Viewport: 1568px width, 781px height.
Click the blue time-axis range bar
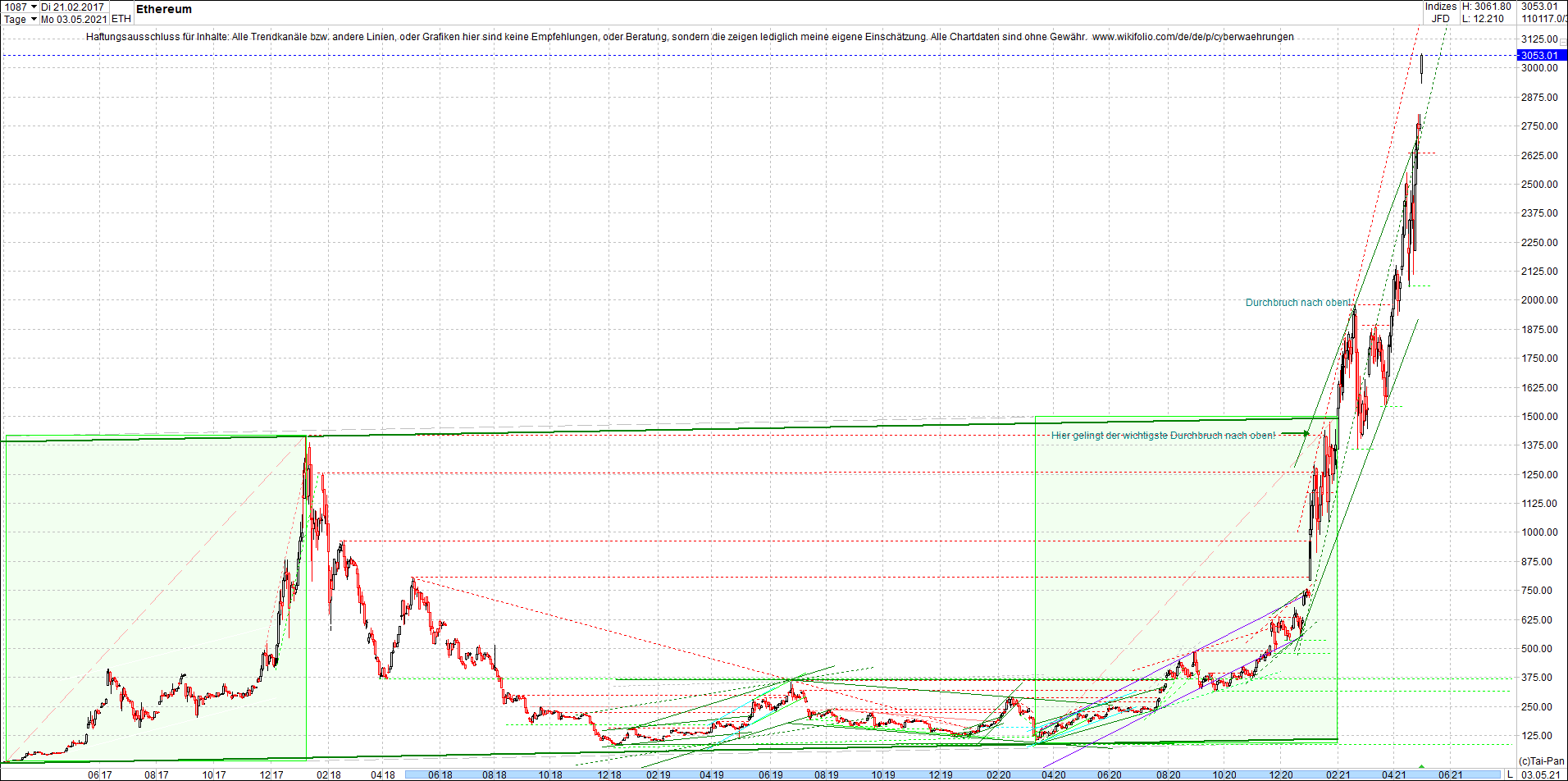click(x=954, y=774)
